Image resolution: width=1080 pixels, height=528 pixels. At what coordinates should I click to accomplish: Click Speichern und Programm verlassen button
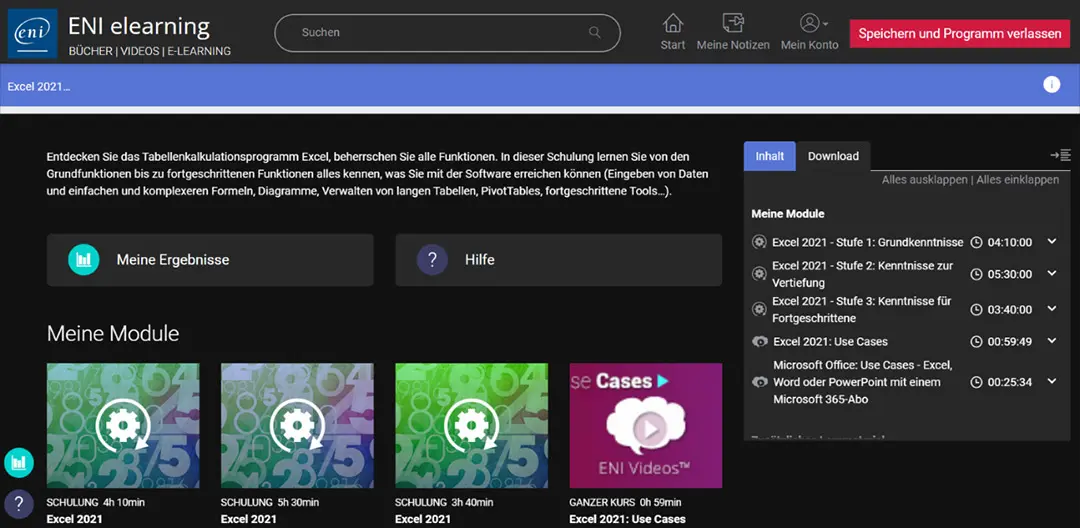959,33
